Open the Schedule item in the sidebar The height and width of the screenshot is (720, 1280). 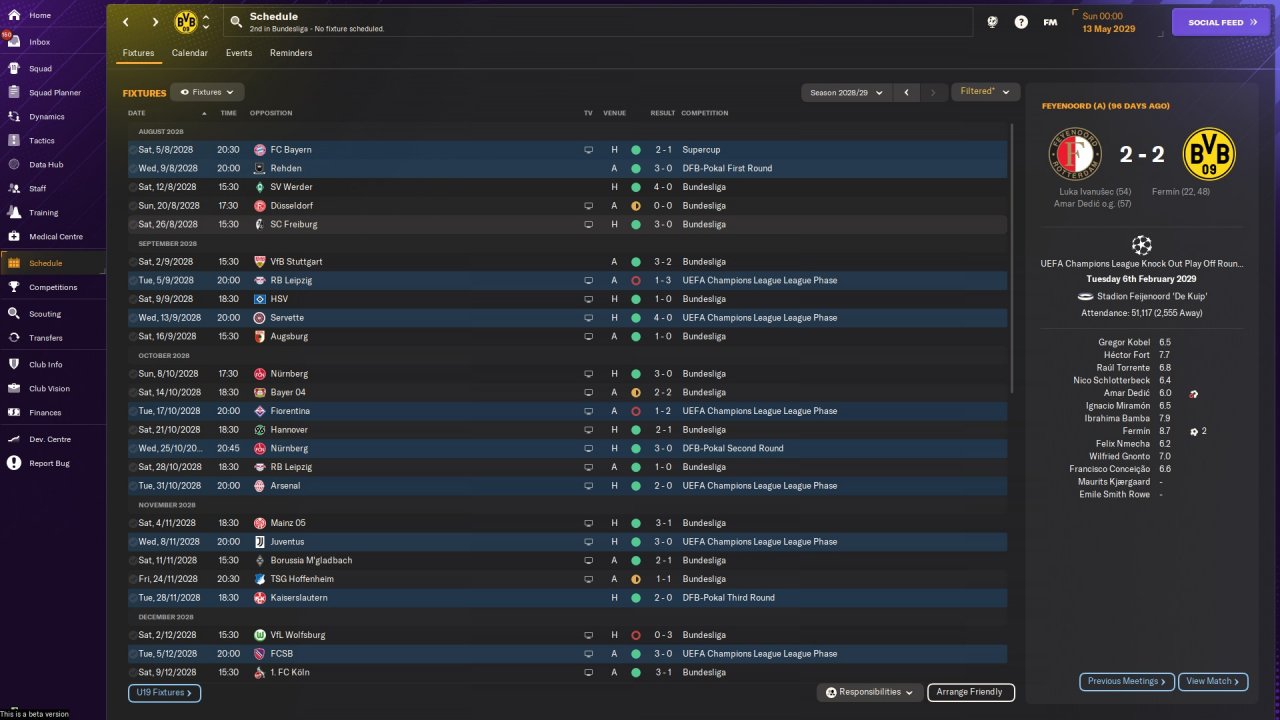tap(52, 263)
